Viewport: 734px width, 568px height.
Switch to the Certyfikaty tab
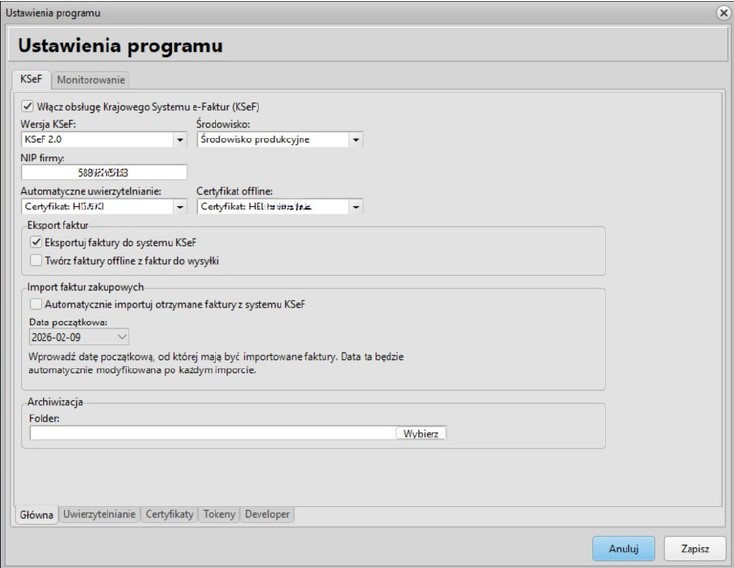[x=169, y=514]
